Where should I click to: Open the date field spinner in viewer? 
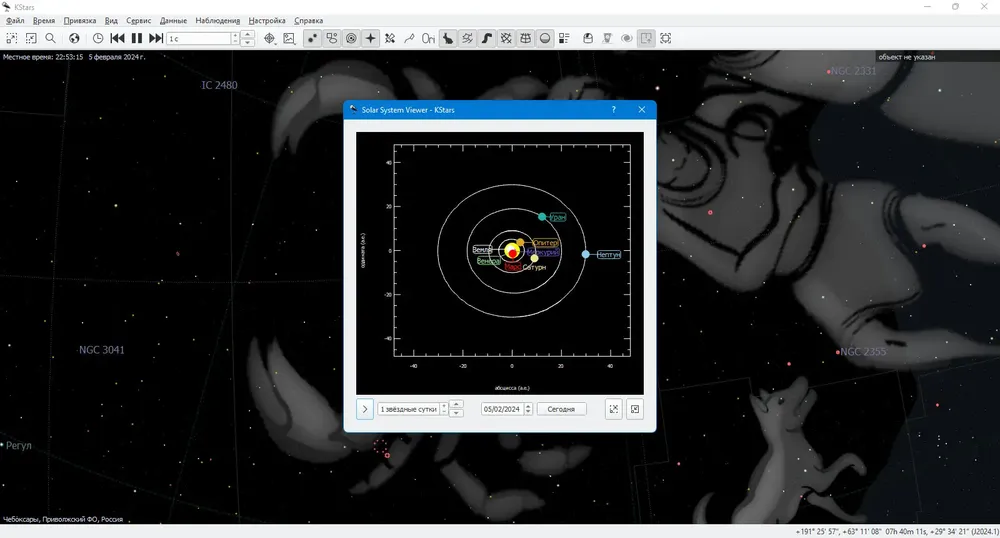(528, 409)
